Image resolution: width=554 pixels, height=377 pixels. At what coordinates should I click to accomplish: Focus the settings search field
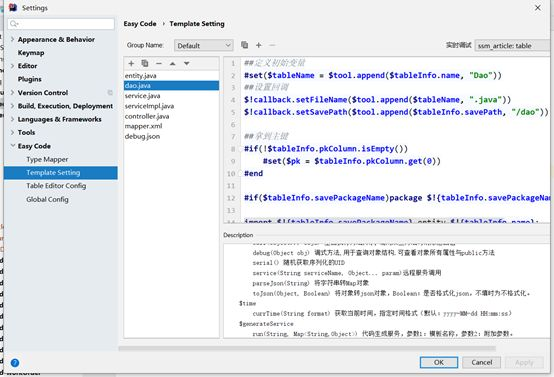pyautogui.click(x=61, y=24)
